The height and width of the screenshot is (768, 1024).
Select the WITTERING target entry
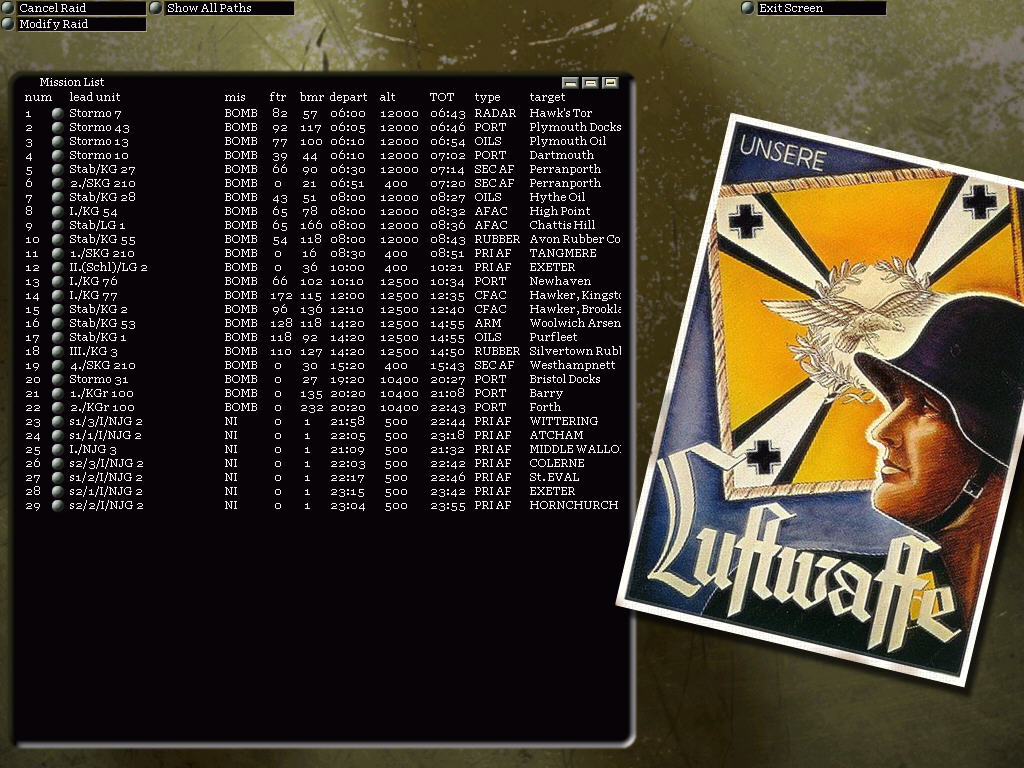[x=564, y=421]
